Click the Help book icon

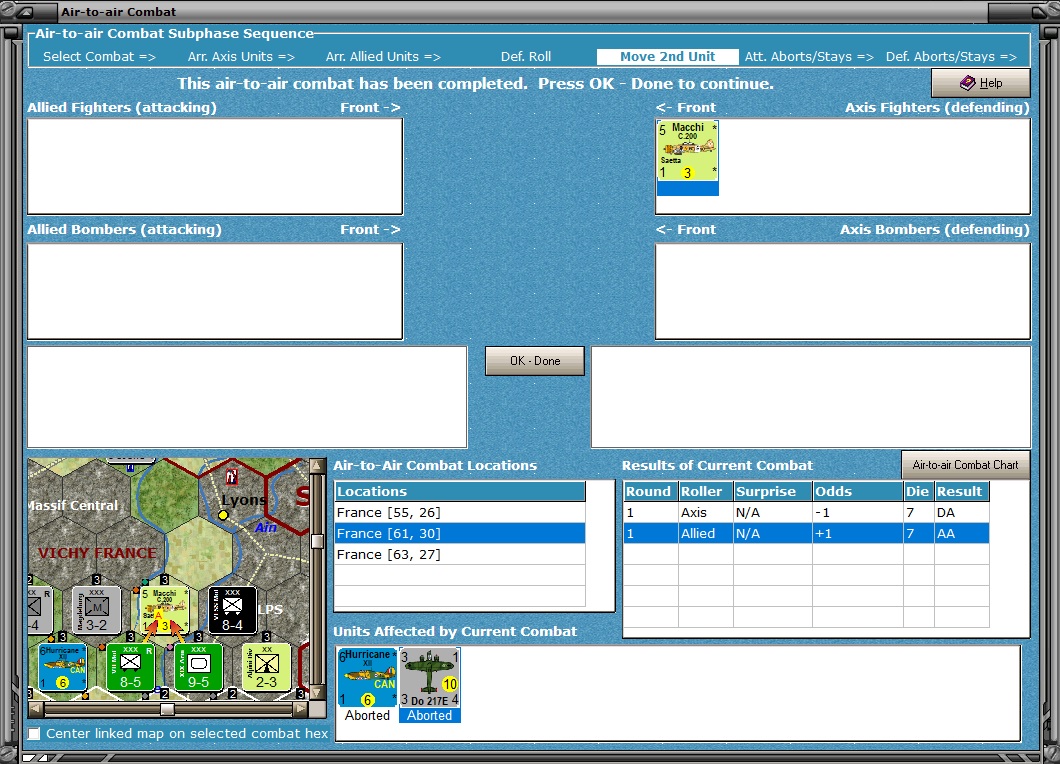point(968,83)
